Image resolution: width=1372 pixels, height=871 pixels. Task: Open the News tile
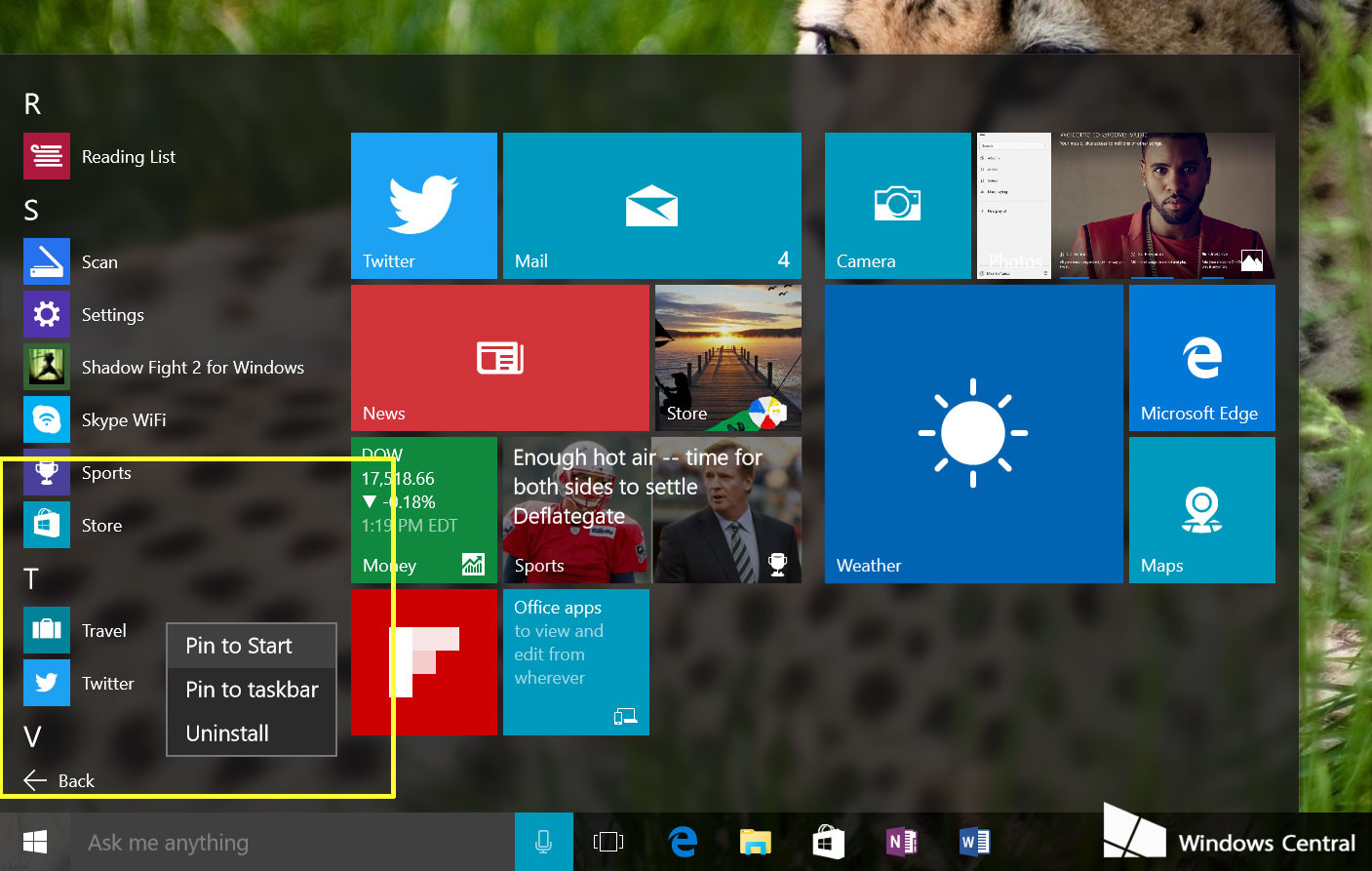coord(500,358)
